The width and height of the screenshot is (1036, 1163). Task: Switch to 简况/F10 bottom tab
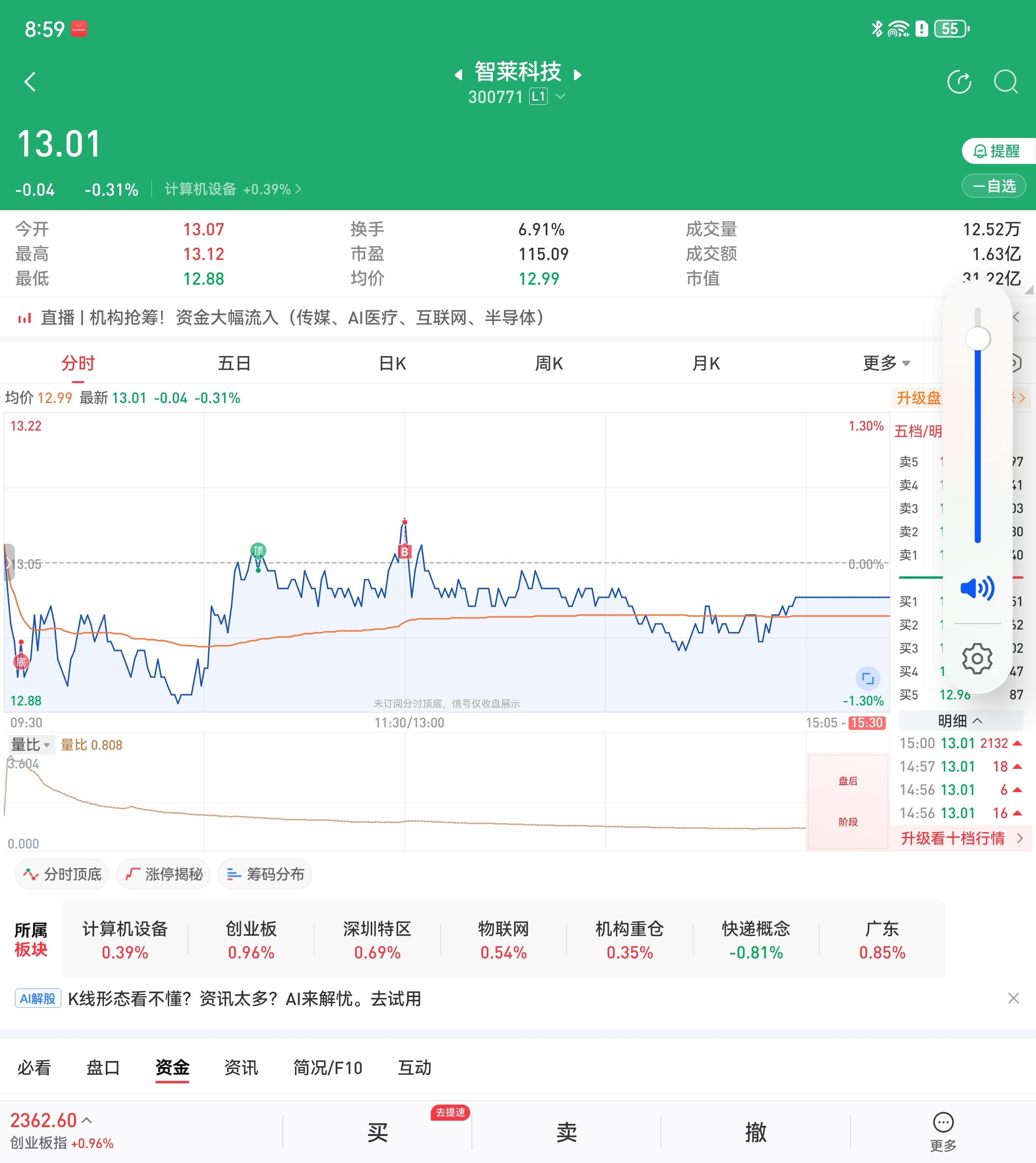pyautogui.click(x=328, y=1067)
